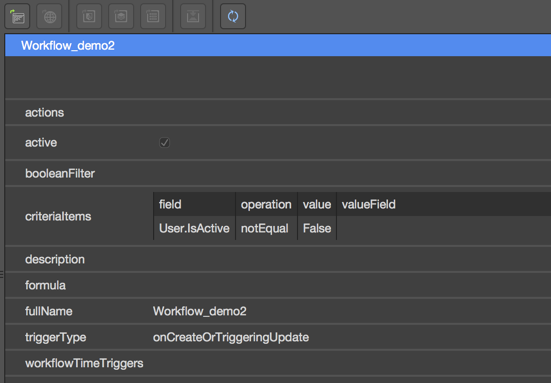Select the fullName property label
Image resolution: width=551 pixels, height=383 pixels.
(48, 311)
